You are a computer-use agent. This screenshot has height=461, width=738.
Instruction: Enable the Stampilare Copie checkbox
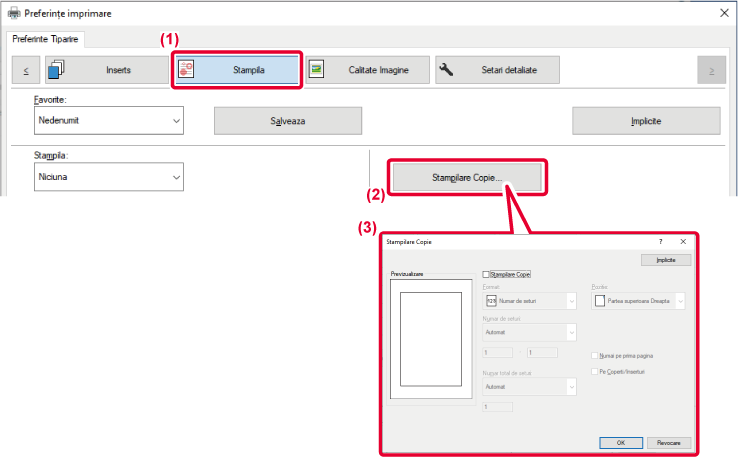(x=487, y=273)
